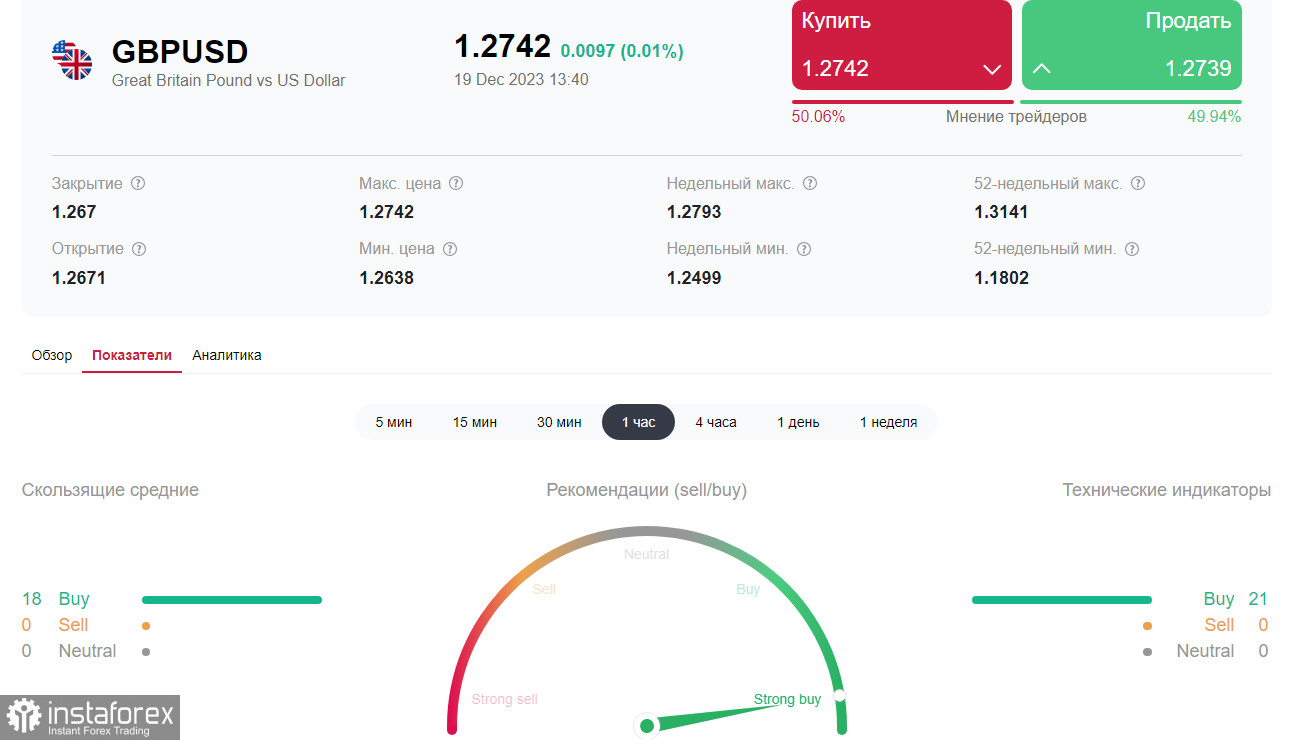Click the green Продать button
This screenshot has width=1292, height=740.
tap(1132, 45)
